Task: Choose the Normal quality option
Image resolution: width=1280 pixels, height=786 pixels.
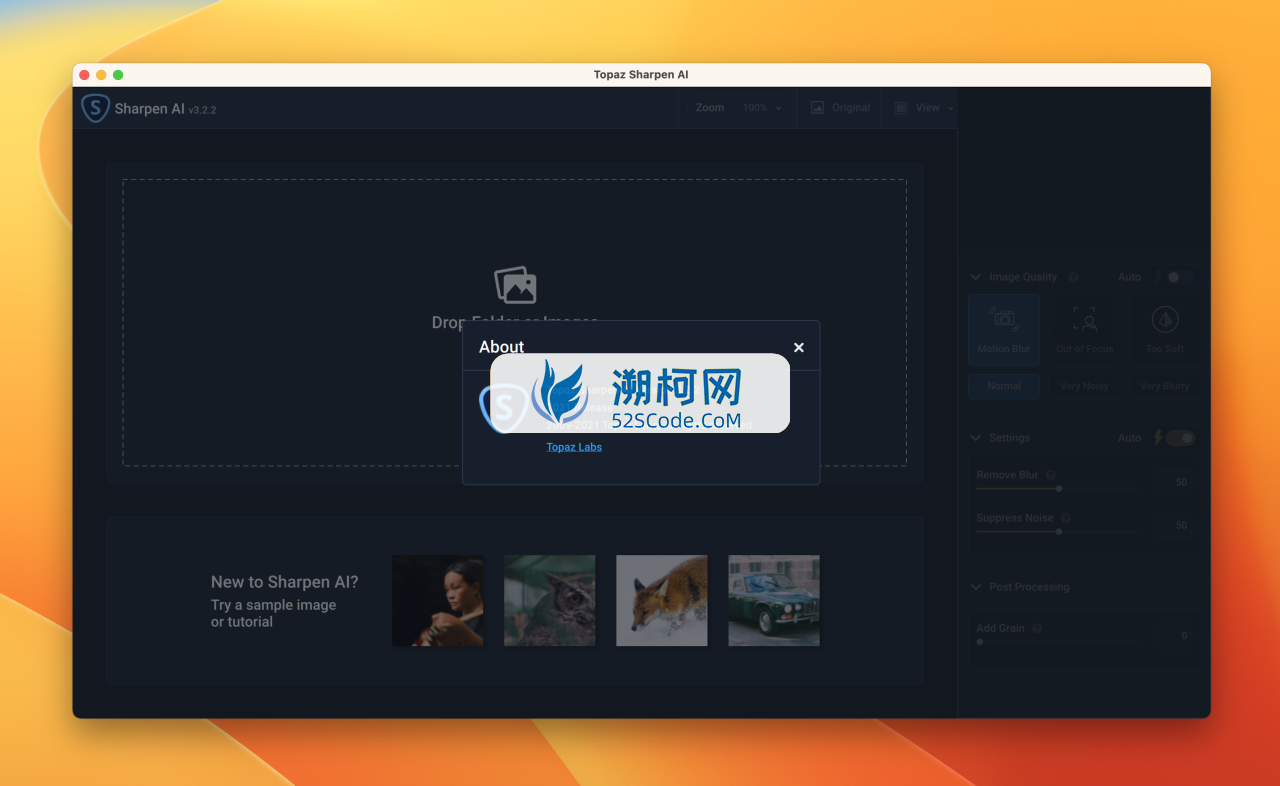Action: [x=1004, y=386]
